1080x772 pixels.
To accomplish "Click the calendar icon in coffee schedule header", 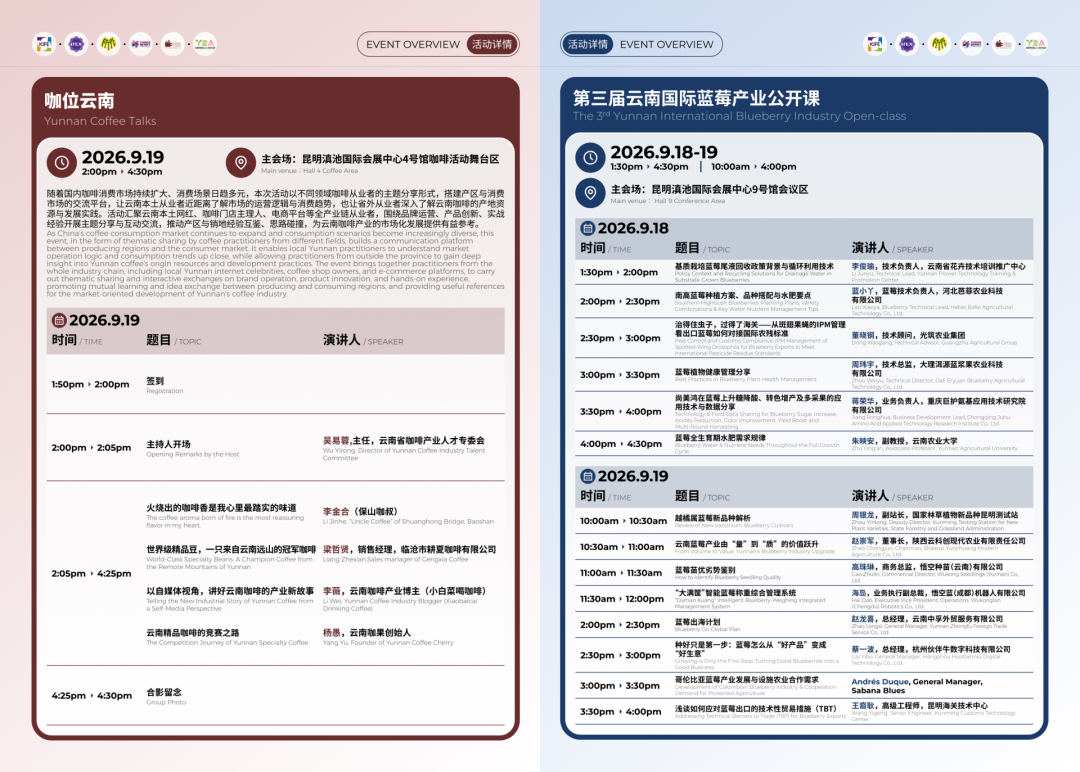I will click(59, 320).
